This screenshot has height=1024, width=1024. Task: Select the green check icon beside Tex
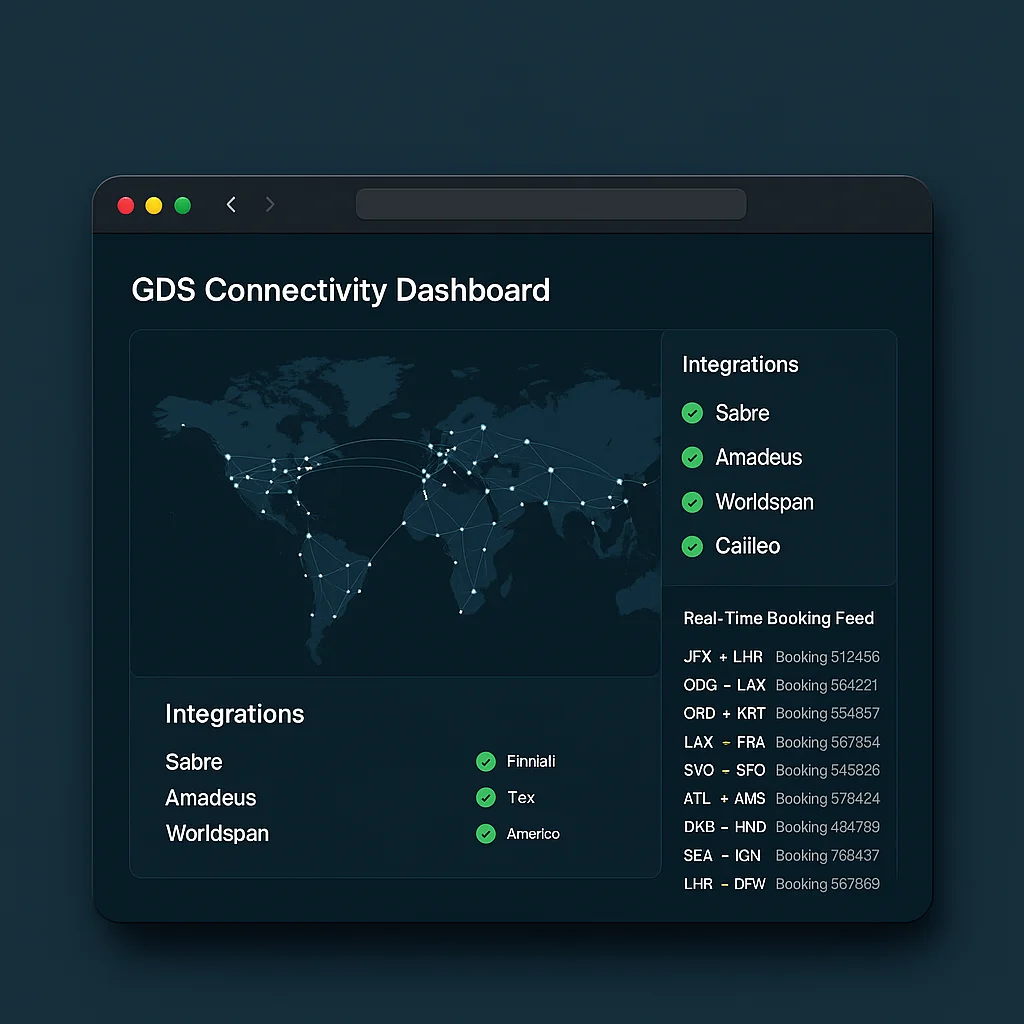point(486,797)
